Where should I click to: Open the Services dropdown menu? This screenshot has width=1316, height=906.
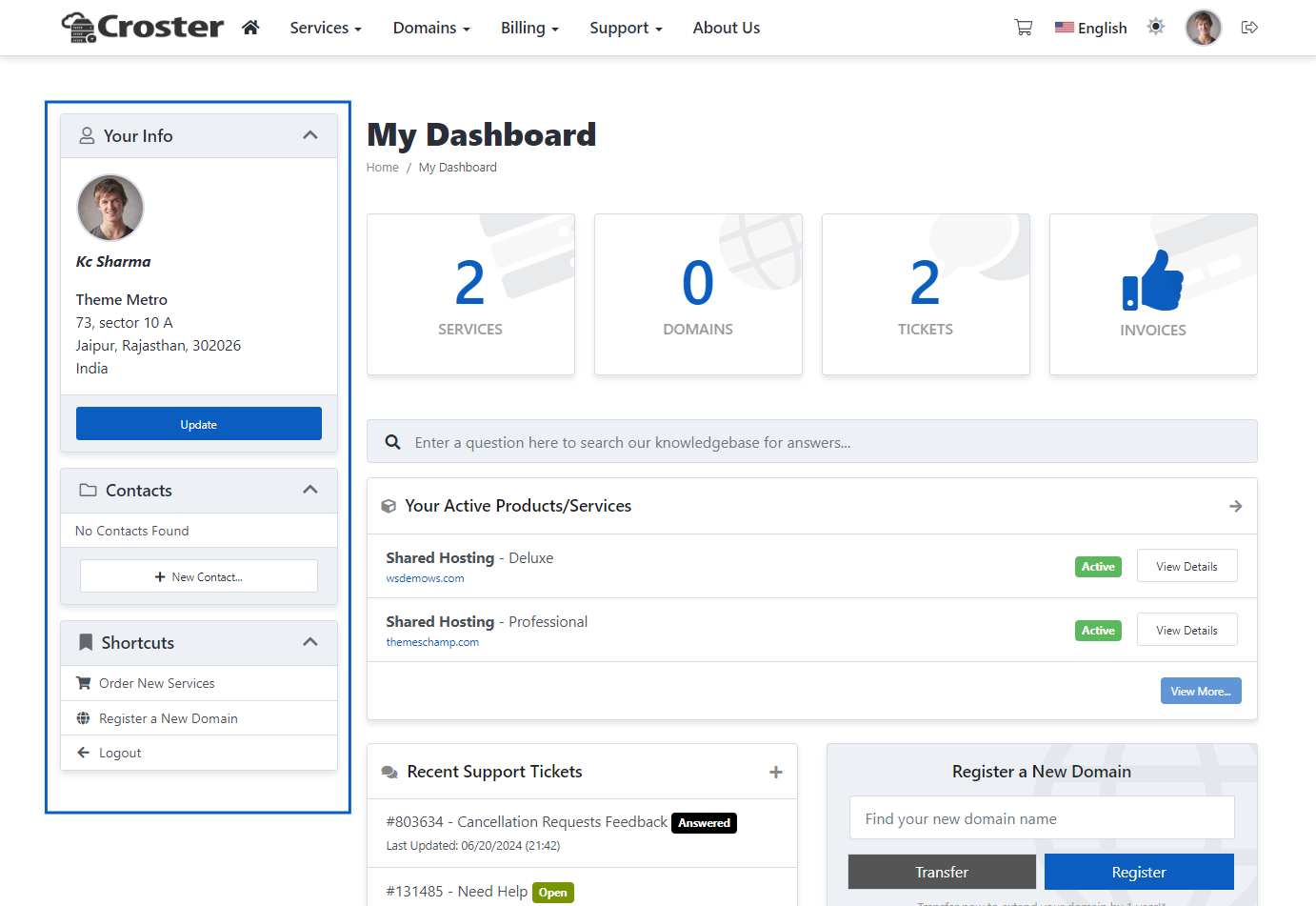(x=326, y=28)
